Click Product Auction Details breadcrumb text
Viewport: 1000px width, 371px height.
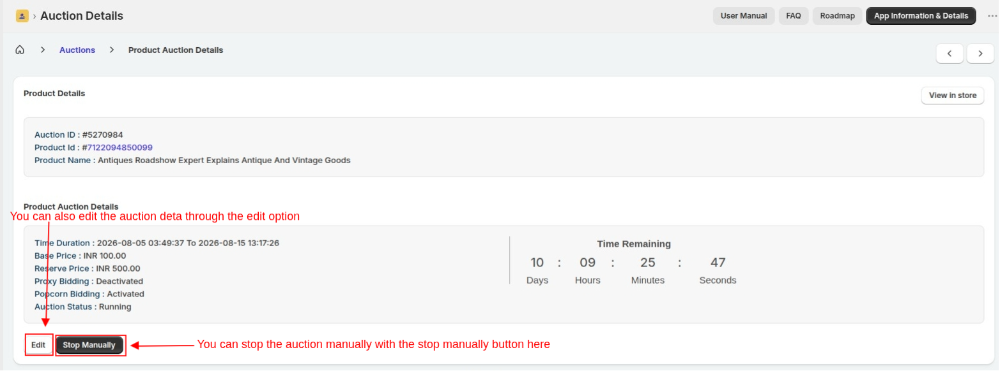tap(176, 50)
